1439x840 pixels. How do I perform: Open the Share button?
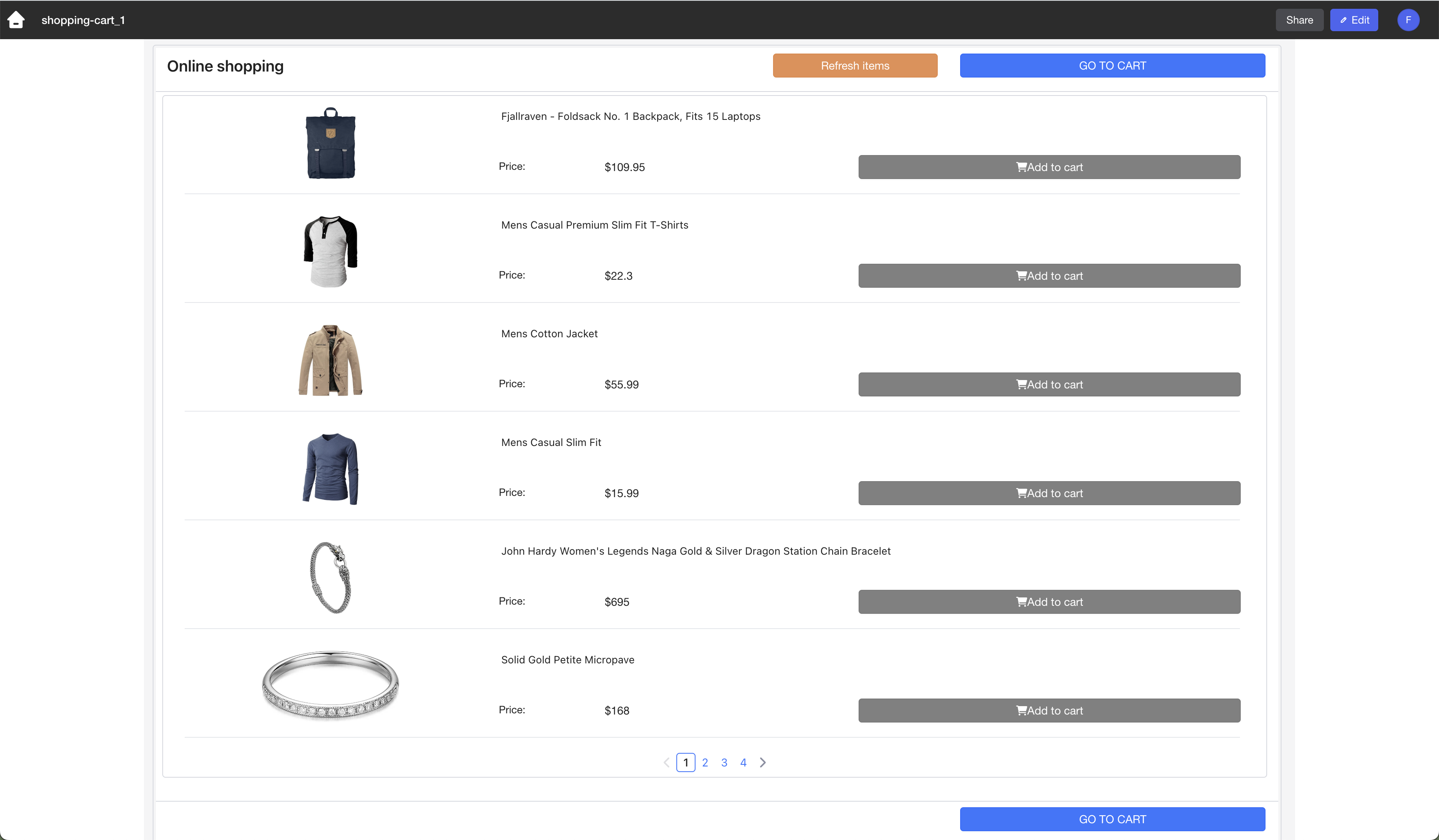pos(1299,20)
